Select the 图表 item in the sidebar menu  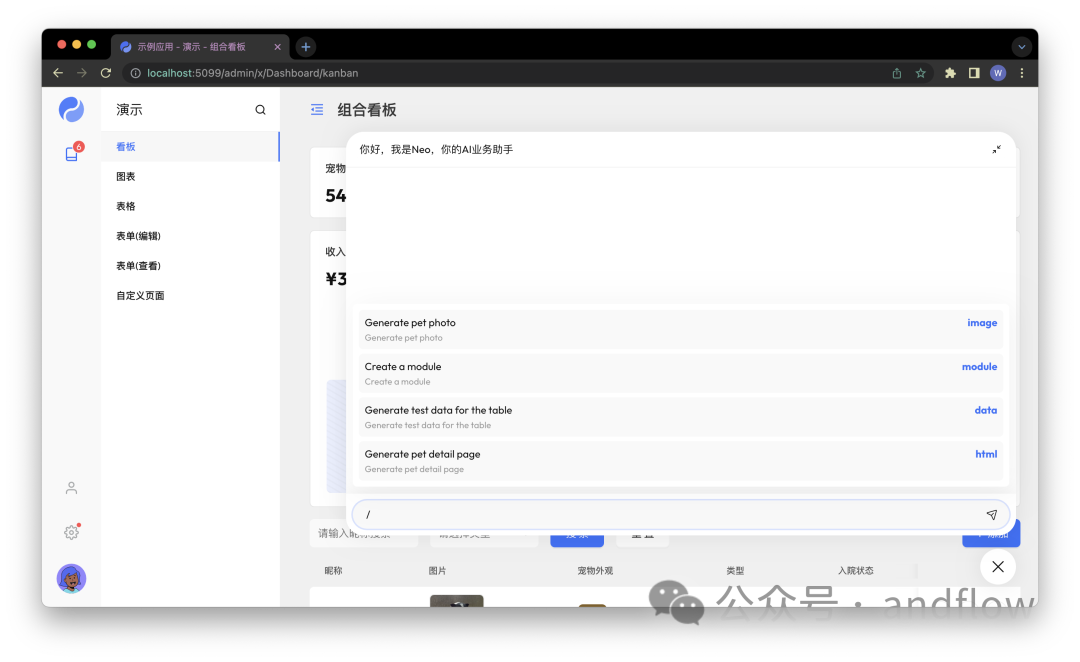(x=126, y=176)
